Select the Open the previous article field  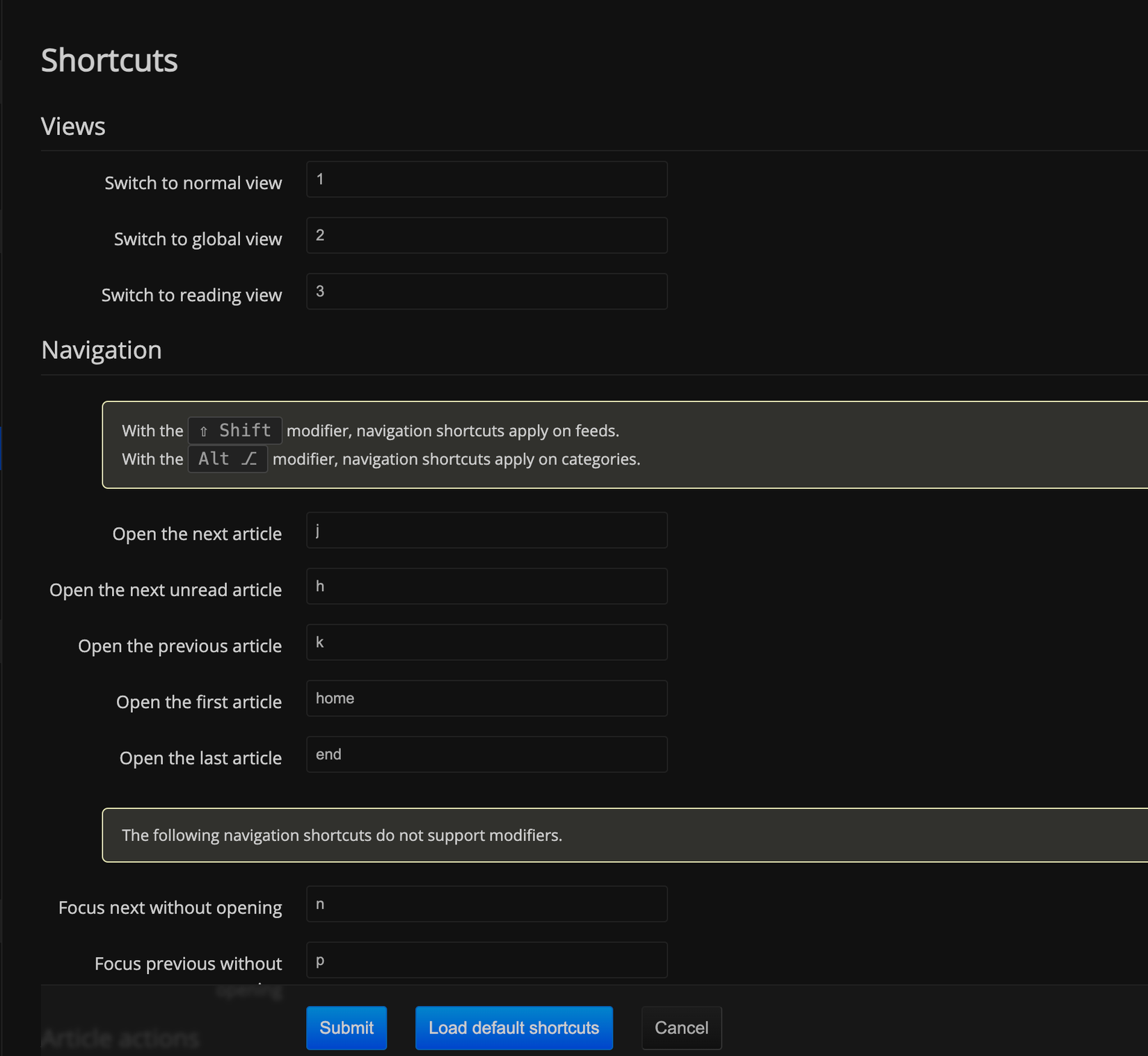click(487, 642)
